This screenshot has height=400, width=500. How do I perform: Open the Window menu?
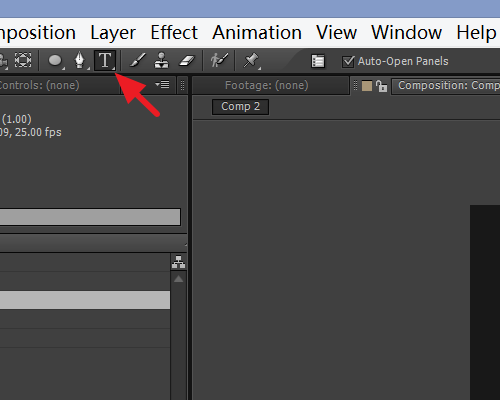point(406,33)
